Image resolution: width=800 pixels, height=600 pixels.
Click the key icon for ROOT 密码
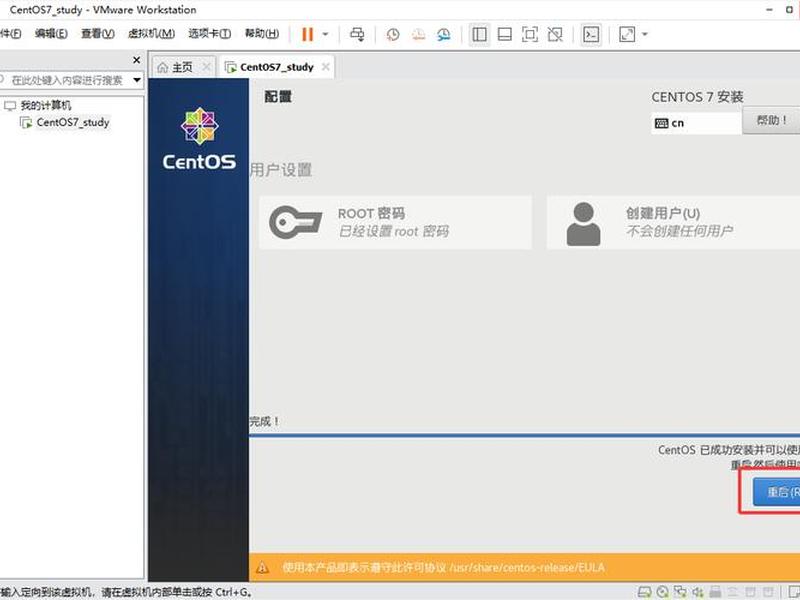(295, 222)
